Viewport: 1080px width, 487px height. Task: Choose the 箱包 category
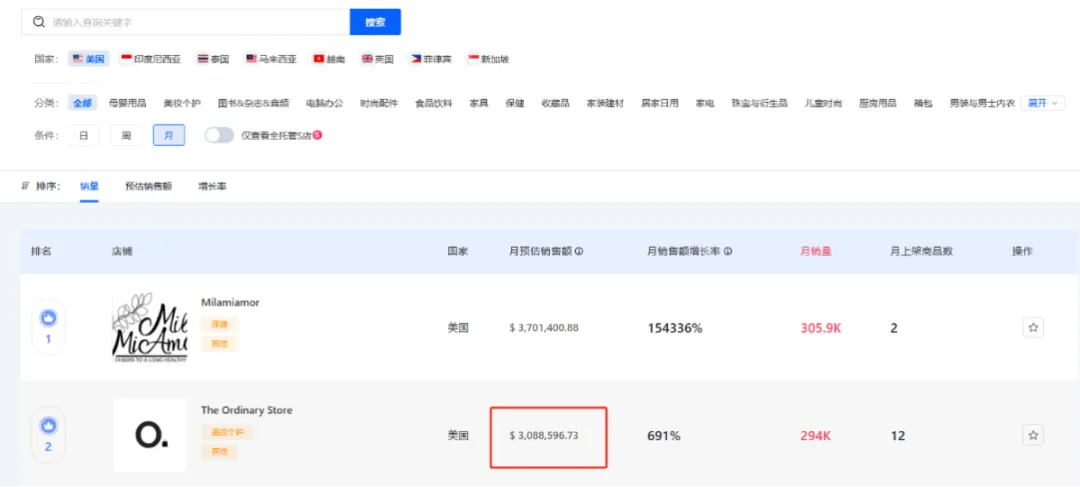(x=923, y=103)
